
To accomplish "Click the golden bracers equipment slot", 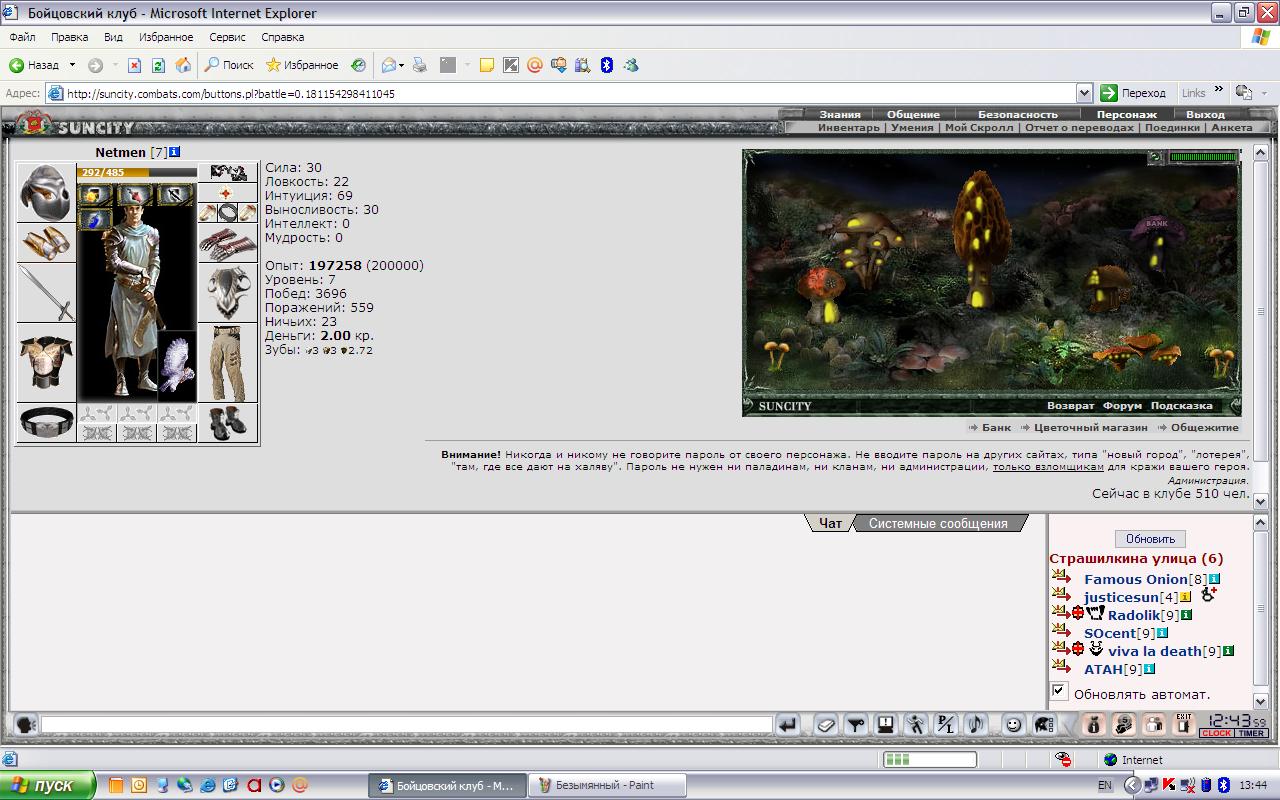I will click(46, 242).
